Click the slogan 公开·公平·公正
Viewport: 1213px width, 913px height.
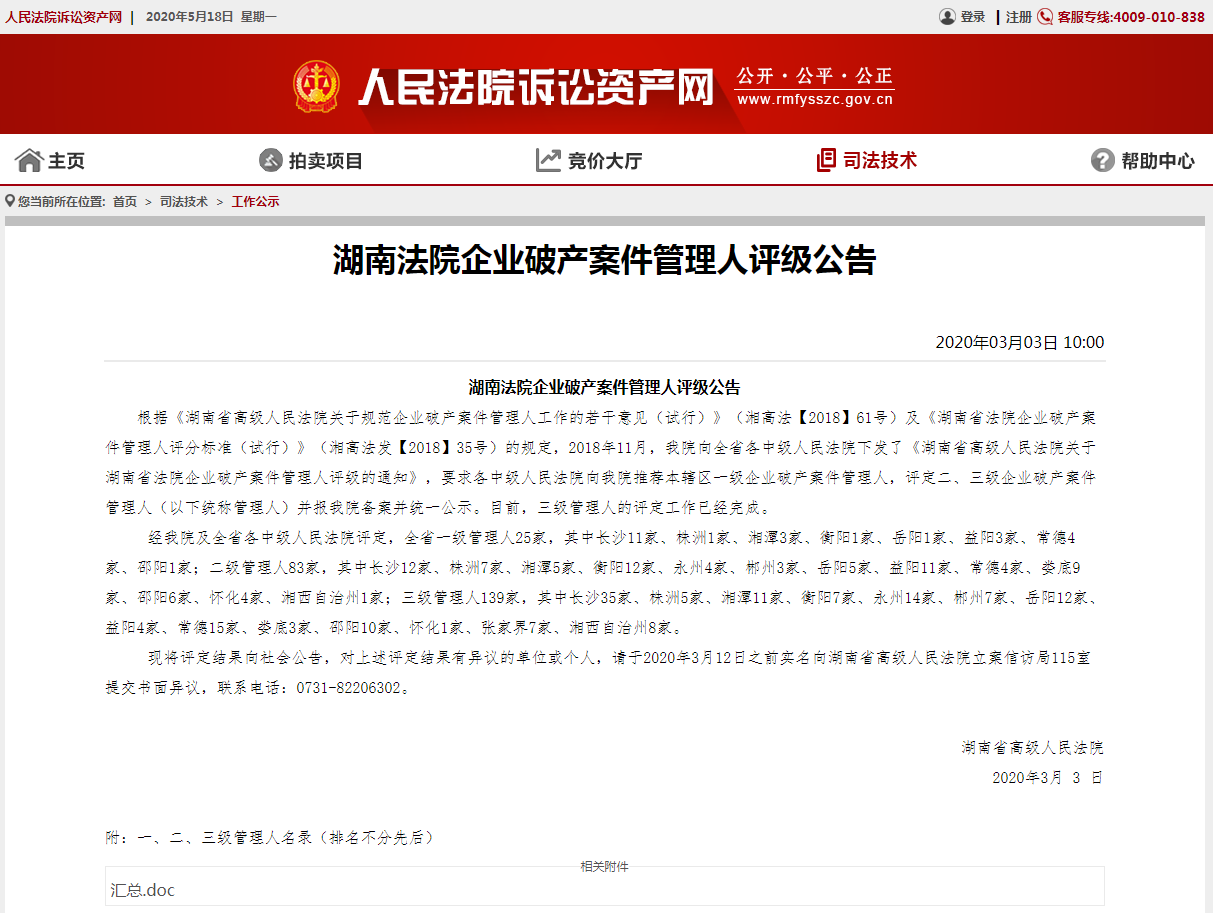[x=814, y=77]
